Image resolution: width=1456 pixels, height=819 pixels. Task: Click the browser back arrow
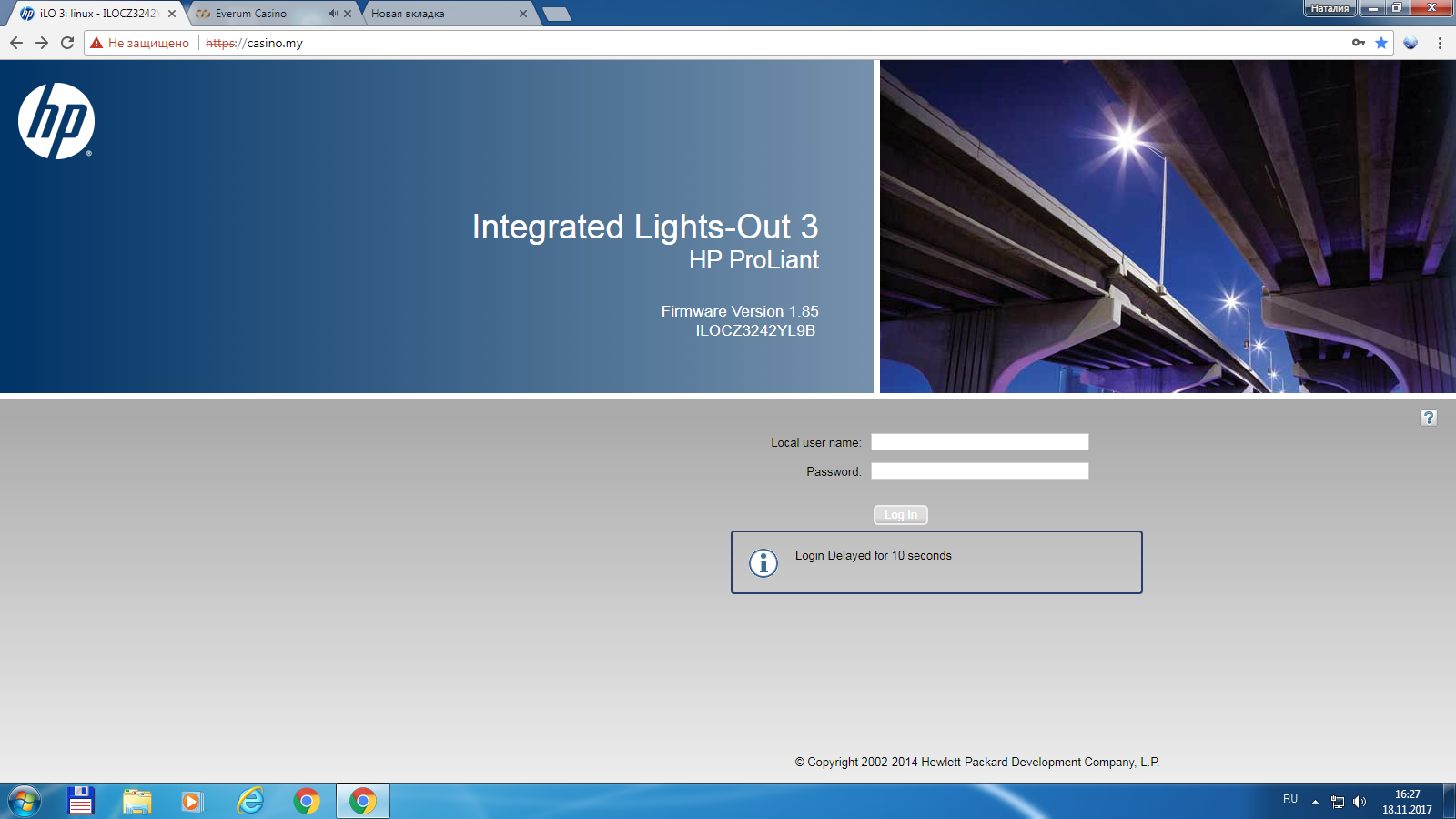coord(15,43)
